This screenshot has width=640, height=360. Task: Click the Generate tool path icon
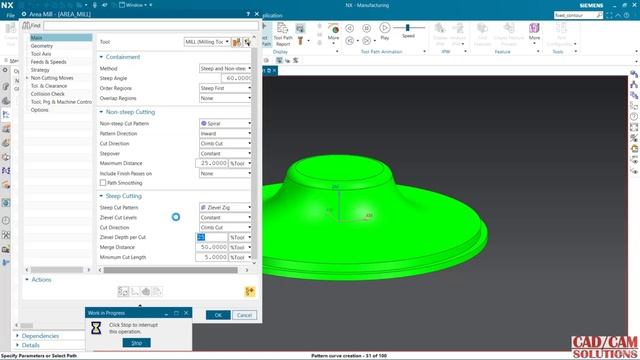click(123, 291)
